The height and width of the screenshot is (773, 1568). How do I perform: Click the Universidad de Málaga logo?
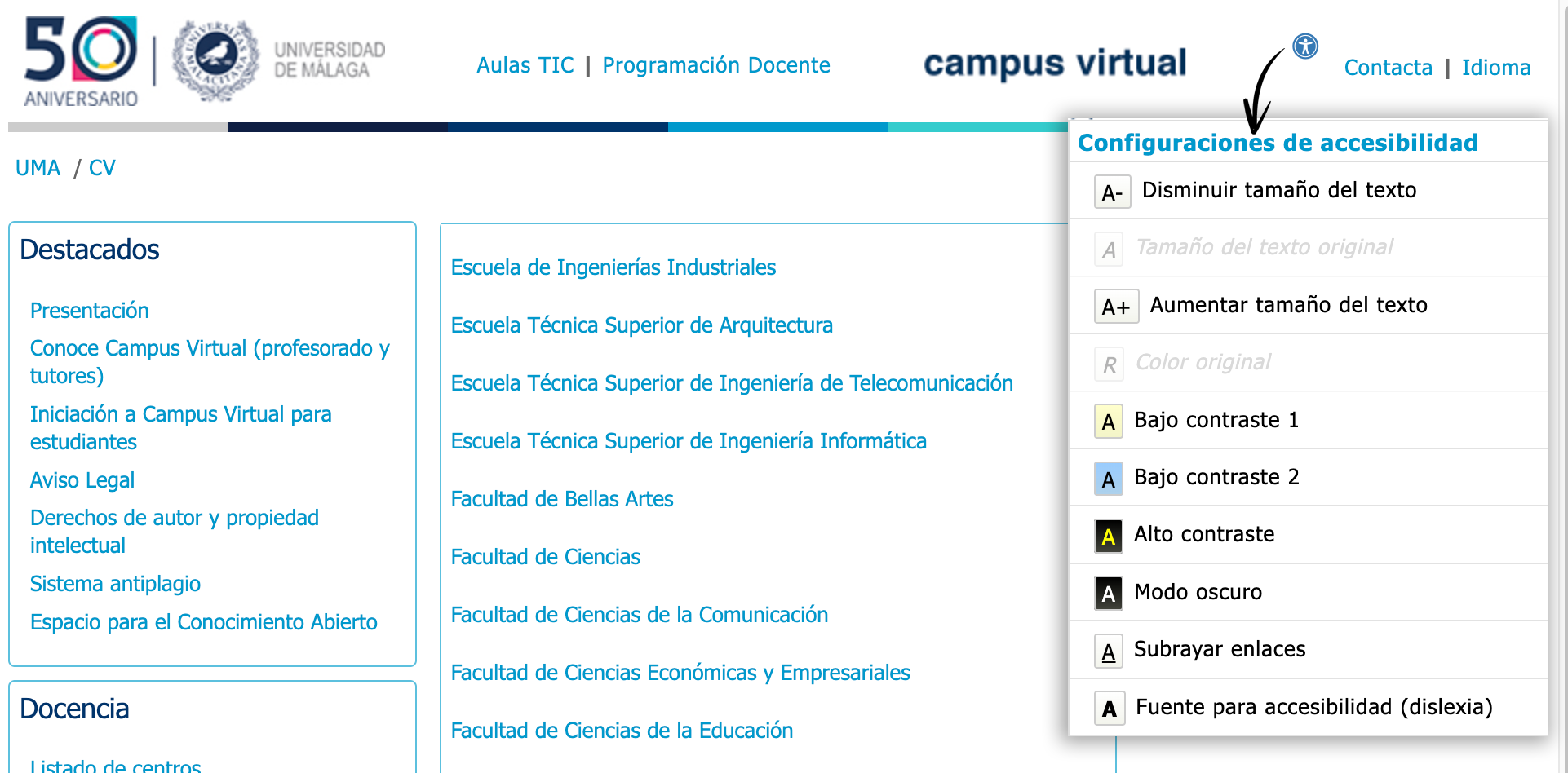[x=279, y=60]
